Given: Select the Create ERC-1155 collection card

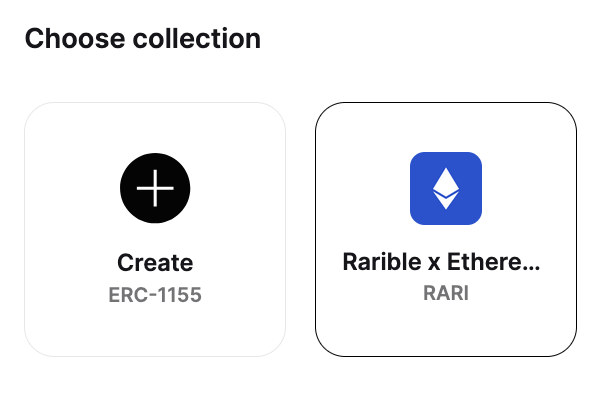Looking at the screenshot, I should point(155,230).
